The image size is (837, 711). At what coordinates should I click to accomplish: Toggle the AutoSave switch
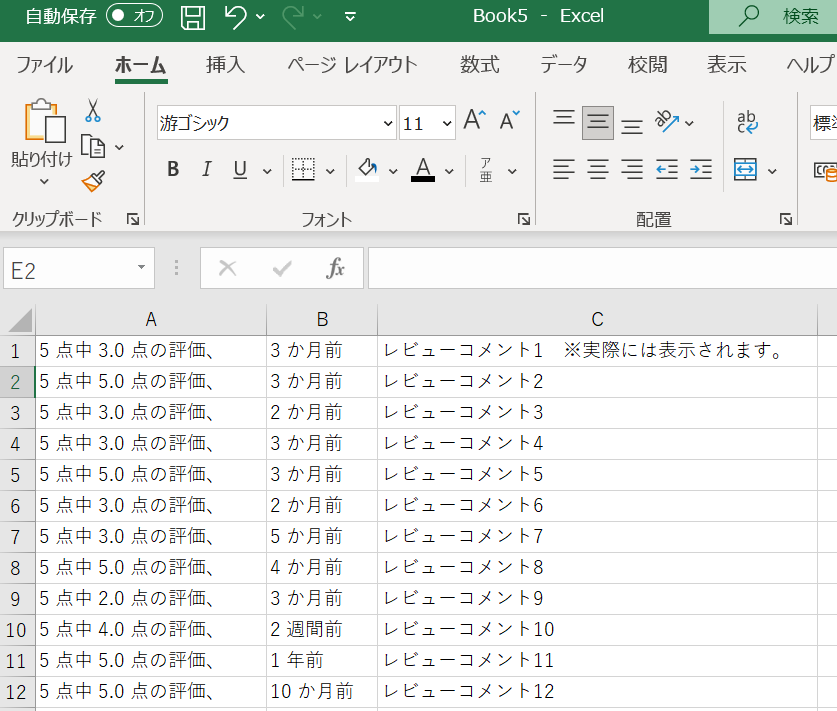pos(134,16)
